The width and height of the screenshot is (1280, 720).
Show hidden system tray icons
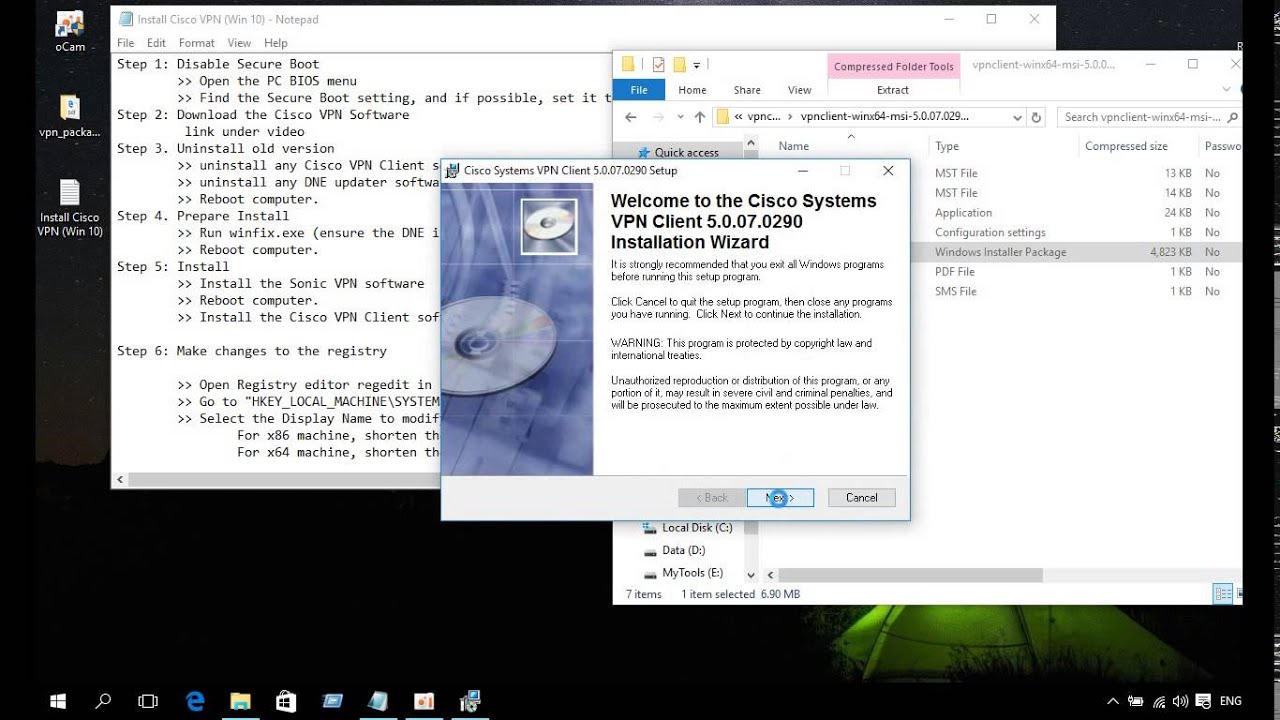pos(1113,701)
